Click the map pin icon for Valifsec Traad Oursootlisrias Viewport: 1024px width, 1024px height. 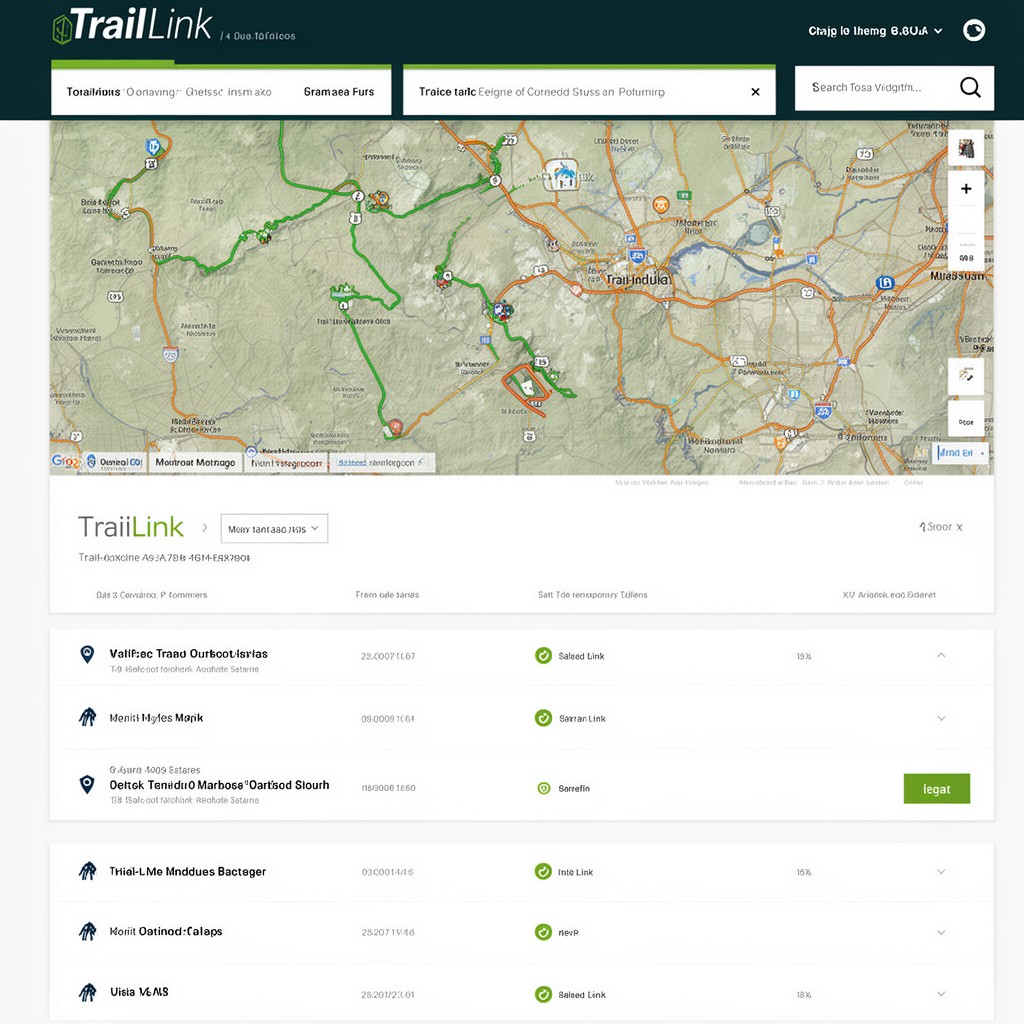point(87,654)
